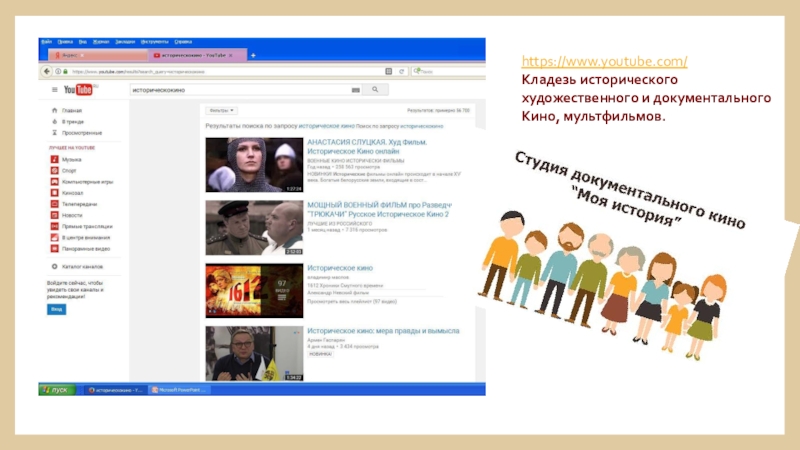Image resolution: width=800 pixels, height=450 pixels.
Task: Click the blue Вход sign-in button
Action: coord(56,309)
